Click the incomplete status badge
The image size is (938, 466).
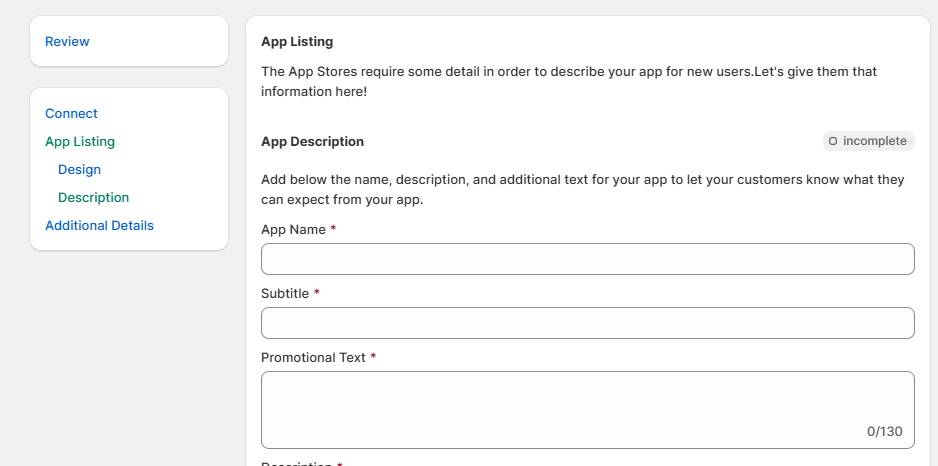869,141
